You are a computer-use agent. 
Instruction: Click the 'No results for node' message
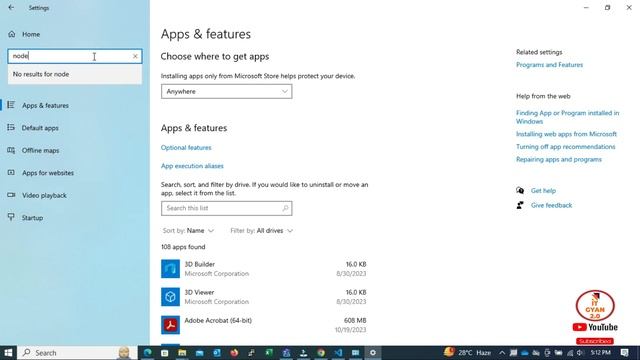[41, 74]
